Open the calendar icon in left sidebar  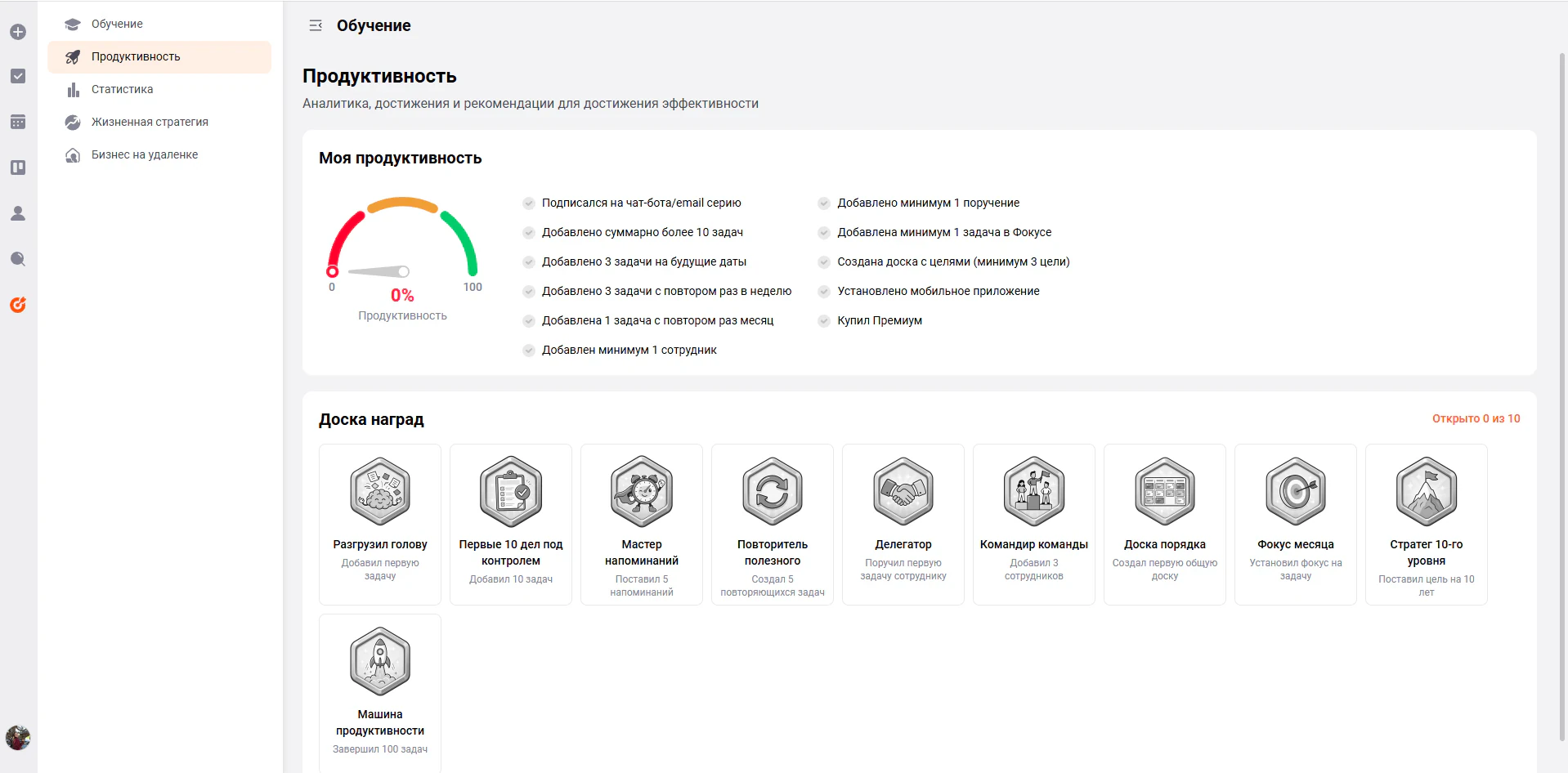click(18, 122)
